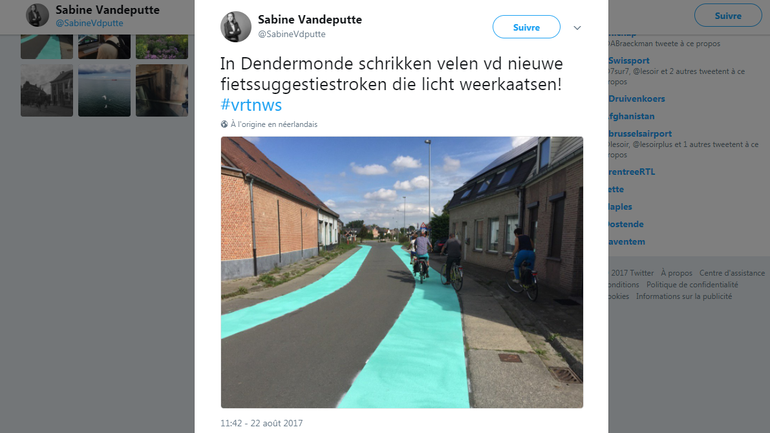The width and height of the screenshot is (770, 433).
Task: Click the Centre d'assistance footer link
Action: tap(732, 273)
